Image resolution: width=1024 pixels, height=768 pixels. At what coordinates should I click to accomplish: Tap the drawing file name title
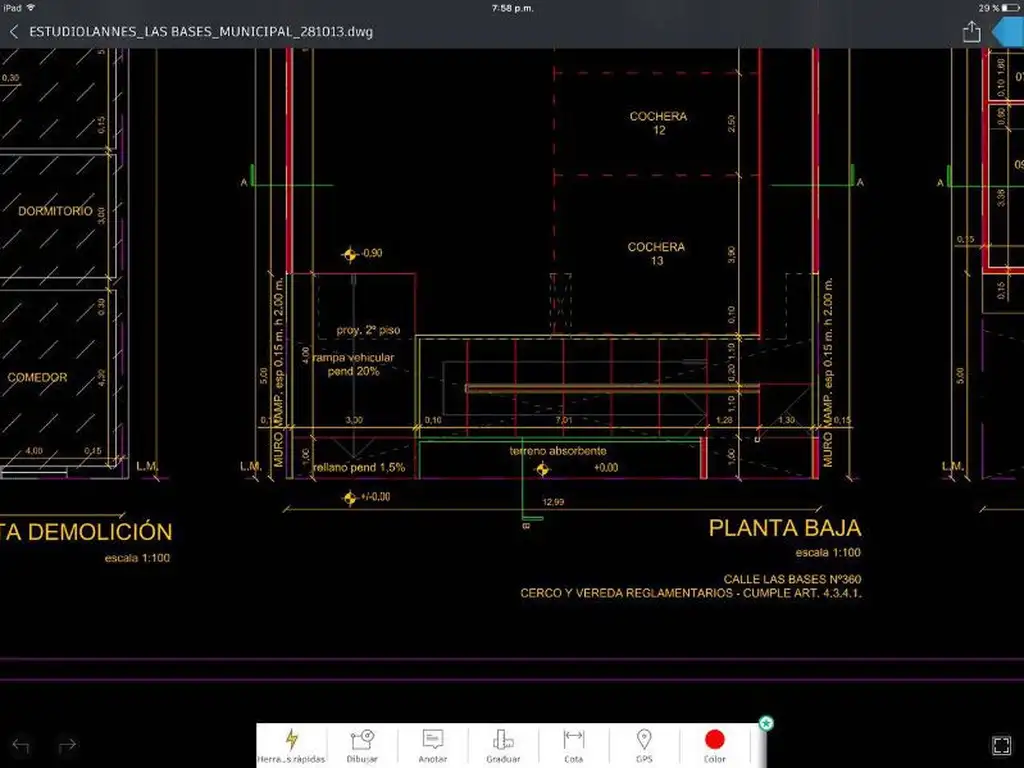[200, 32]
